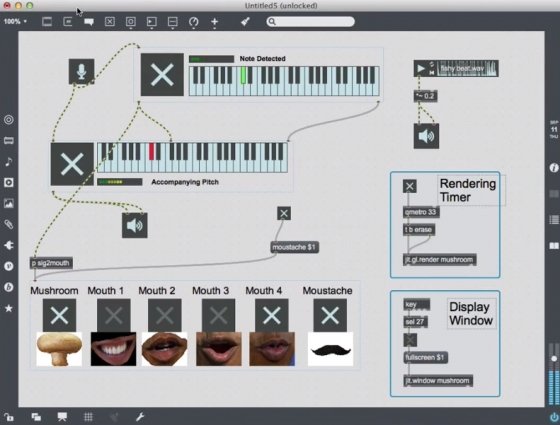Click the search field in the toolbar
This screenshot has height=425, width=560.
coord(310,21)
